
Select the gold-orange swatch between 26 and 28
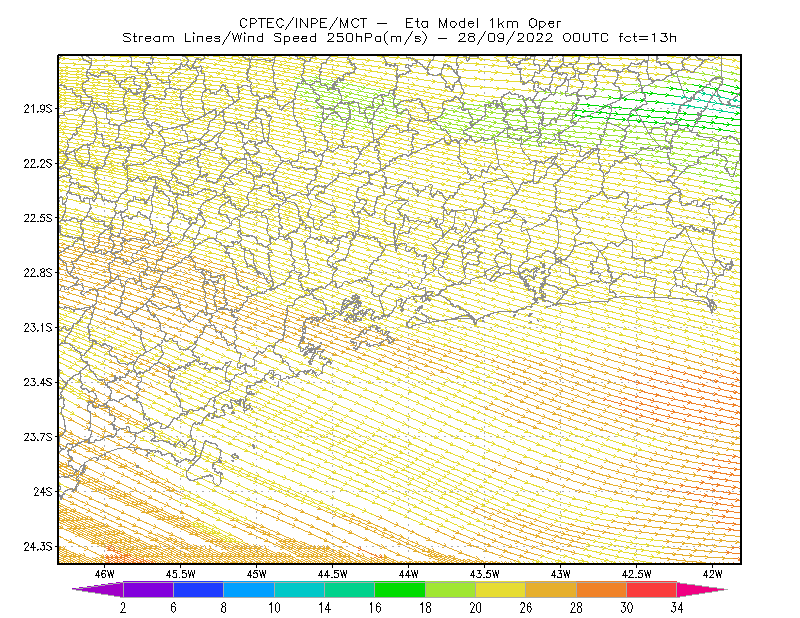pos(551,589)
